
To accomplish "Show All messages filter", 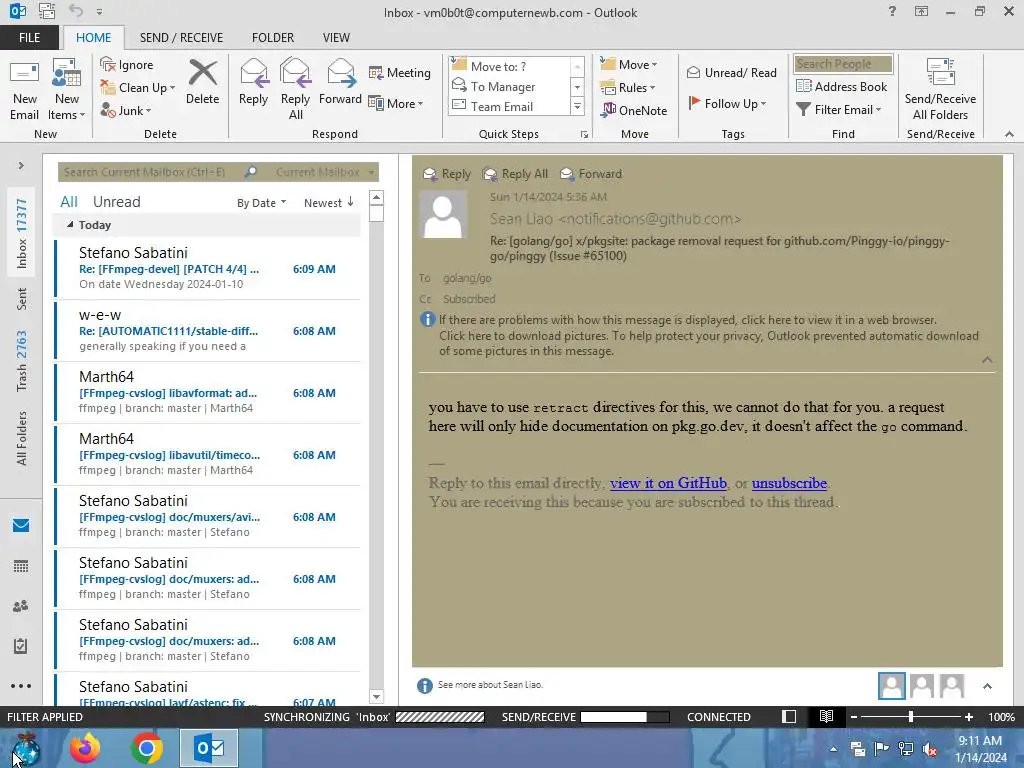I will (x=69, y=202).
